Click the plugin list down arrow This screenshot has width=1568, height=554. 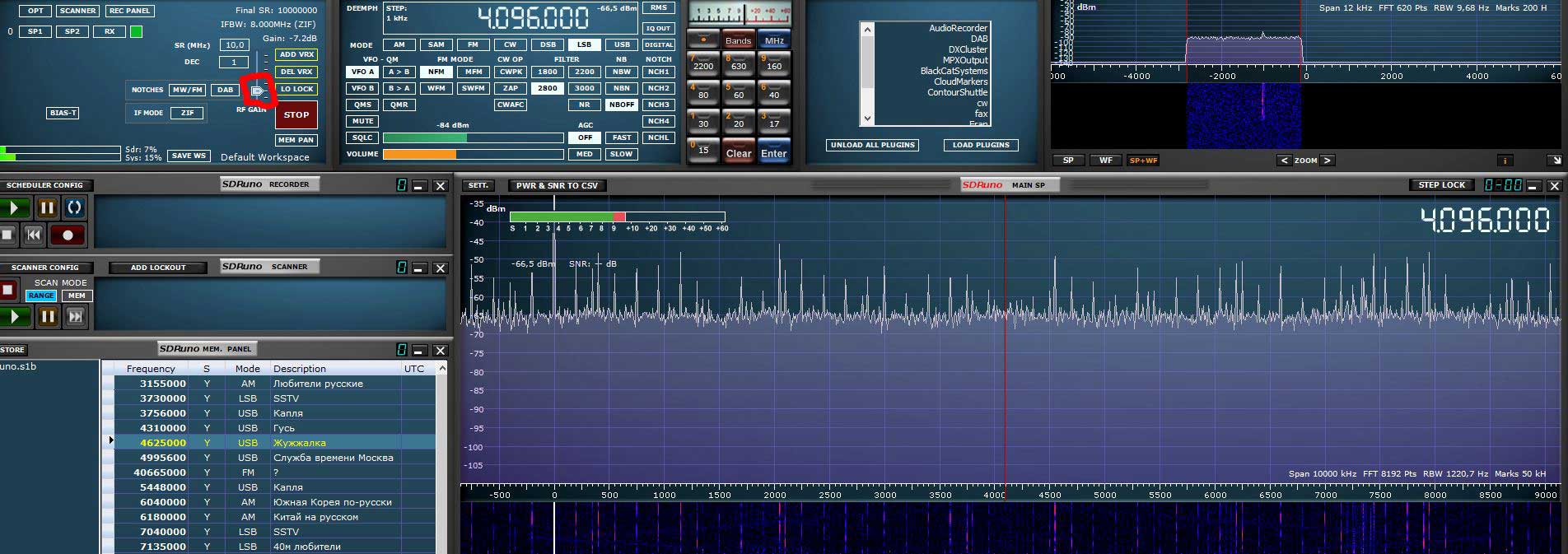[x=866, y=119]
